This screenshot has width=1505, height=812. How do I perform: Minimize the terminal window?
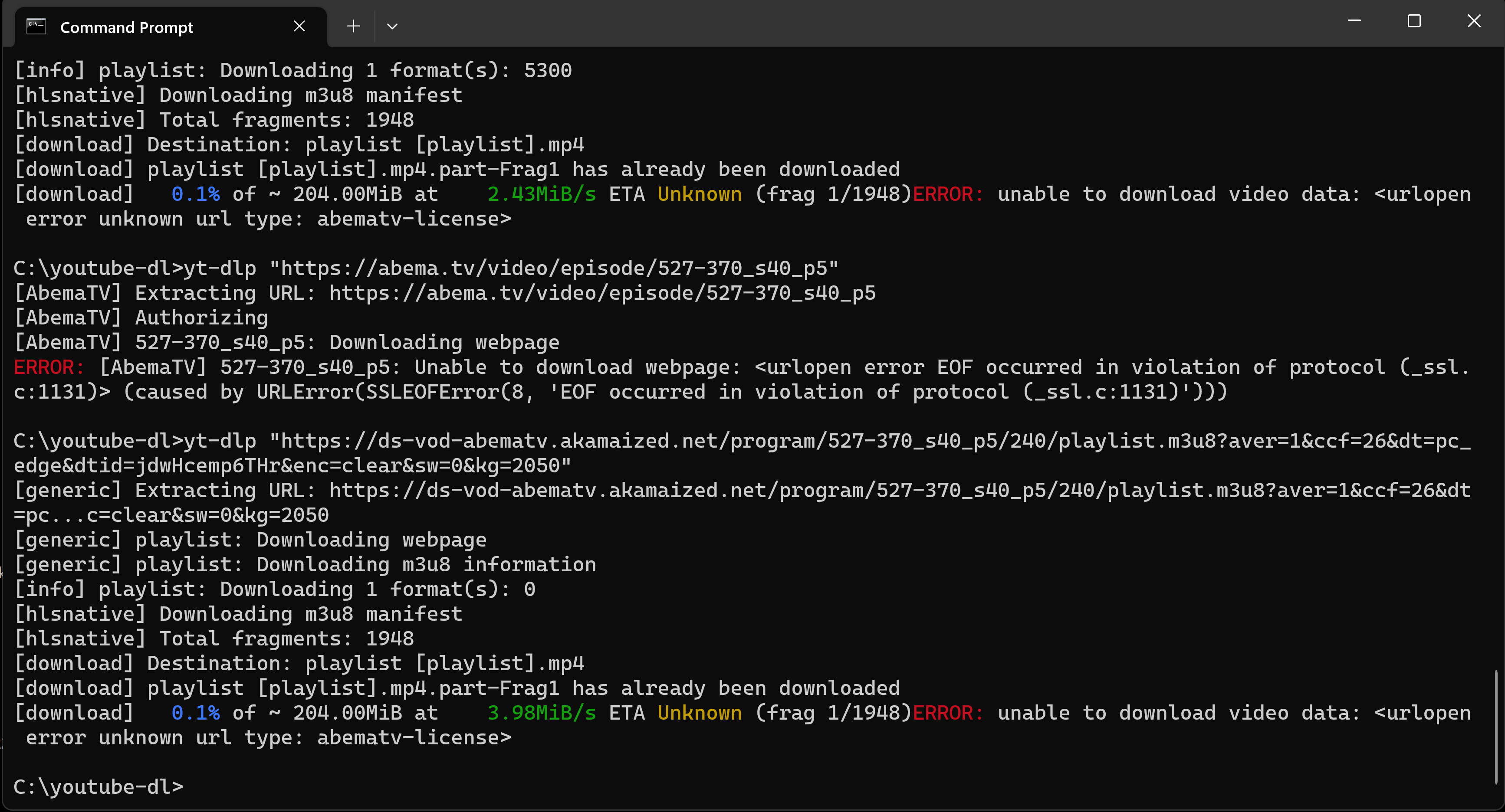tap(1354, 21)
